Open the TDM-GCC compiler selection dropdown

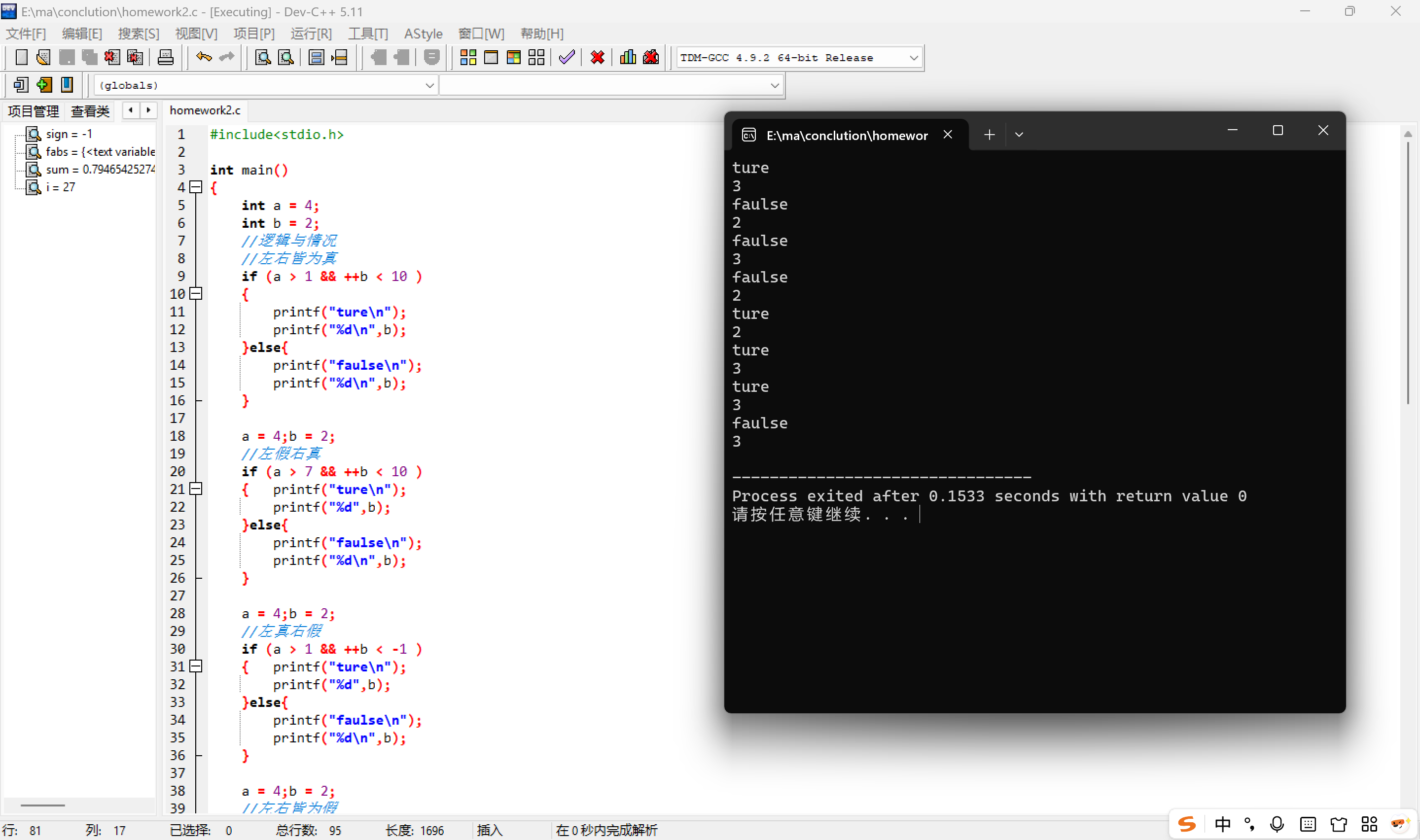coord(913,58)
